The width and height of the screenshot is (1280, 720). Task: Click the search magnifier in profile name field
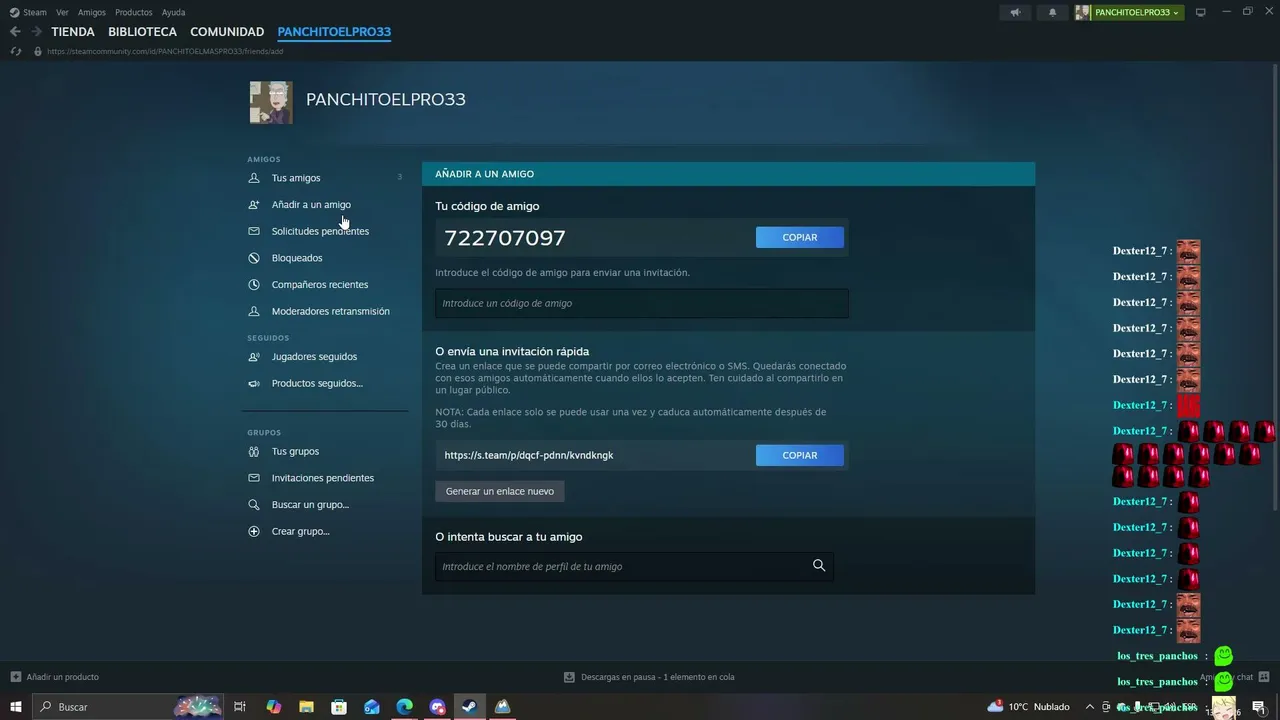click(x=819, y=566)
